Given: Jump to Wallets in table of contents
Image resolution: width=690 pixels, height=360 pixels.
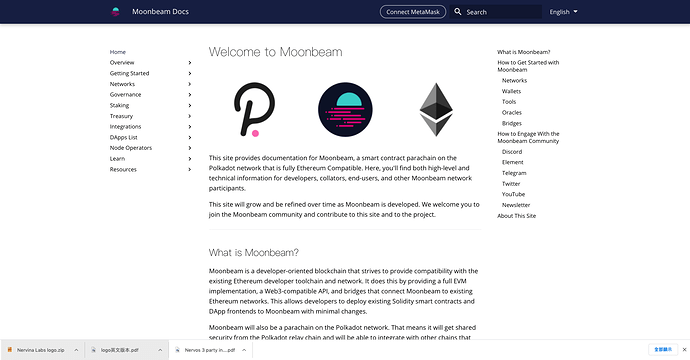Looking at the screenshot, I should [511, 91].
